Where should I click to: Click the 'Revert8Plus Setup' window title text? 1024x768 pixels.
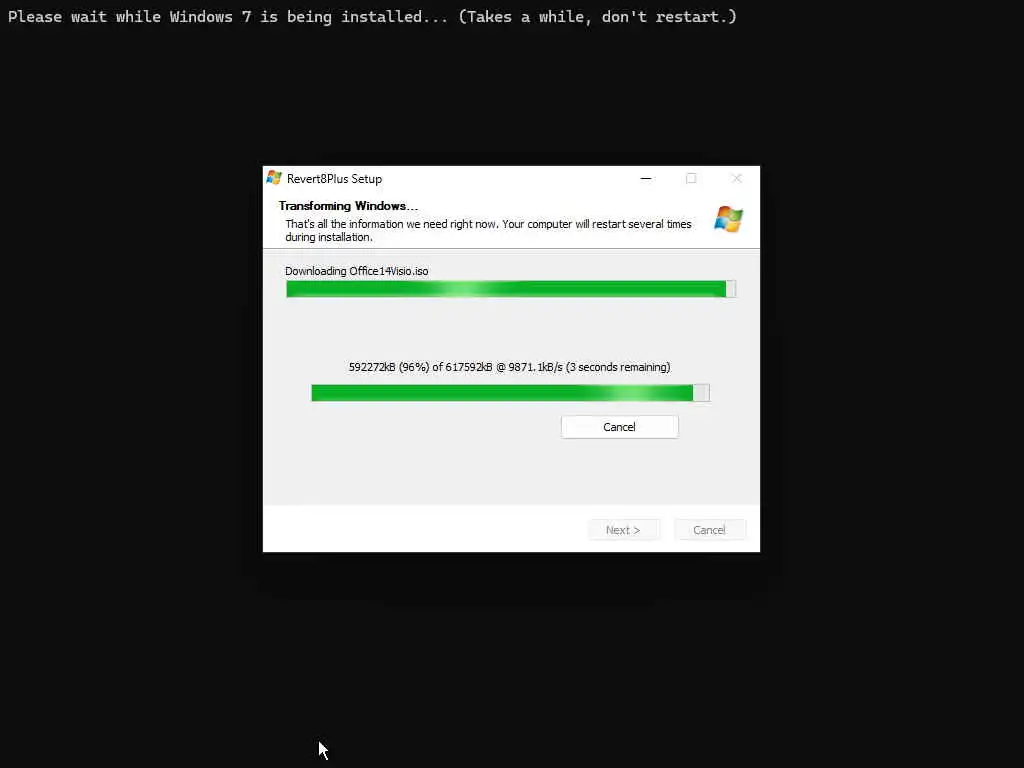(x=334, y=179)
